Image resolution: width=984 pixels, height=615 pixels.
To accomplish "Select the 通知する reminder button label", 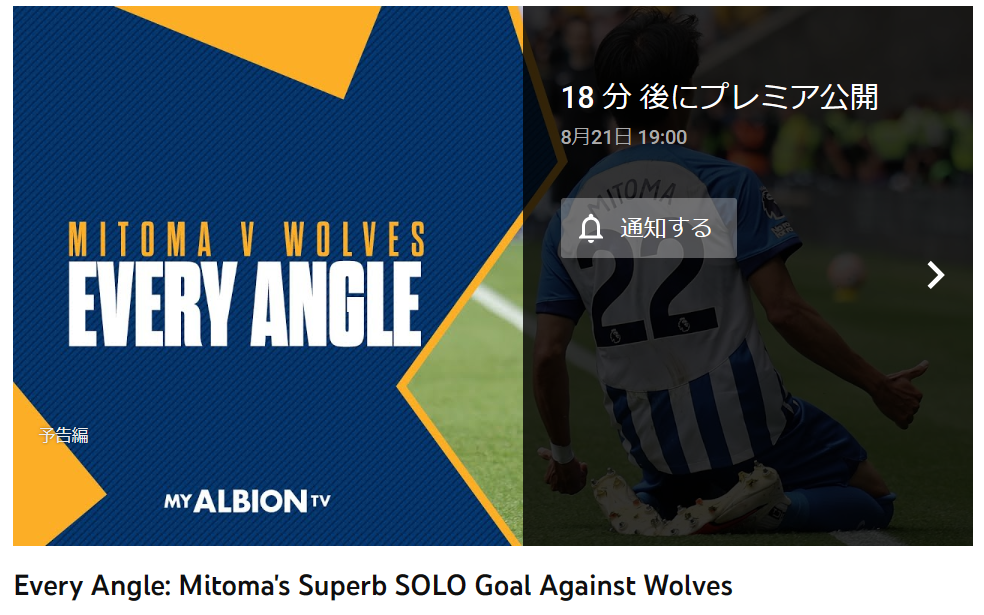I will click(x=666, y=228).
